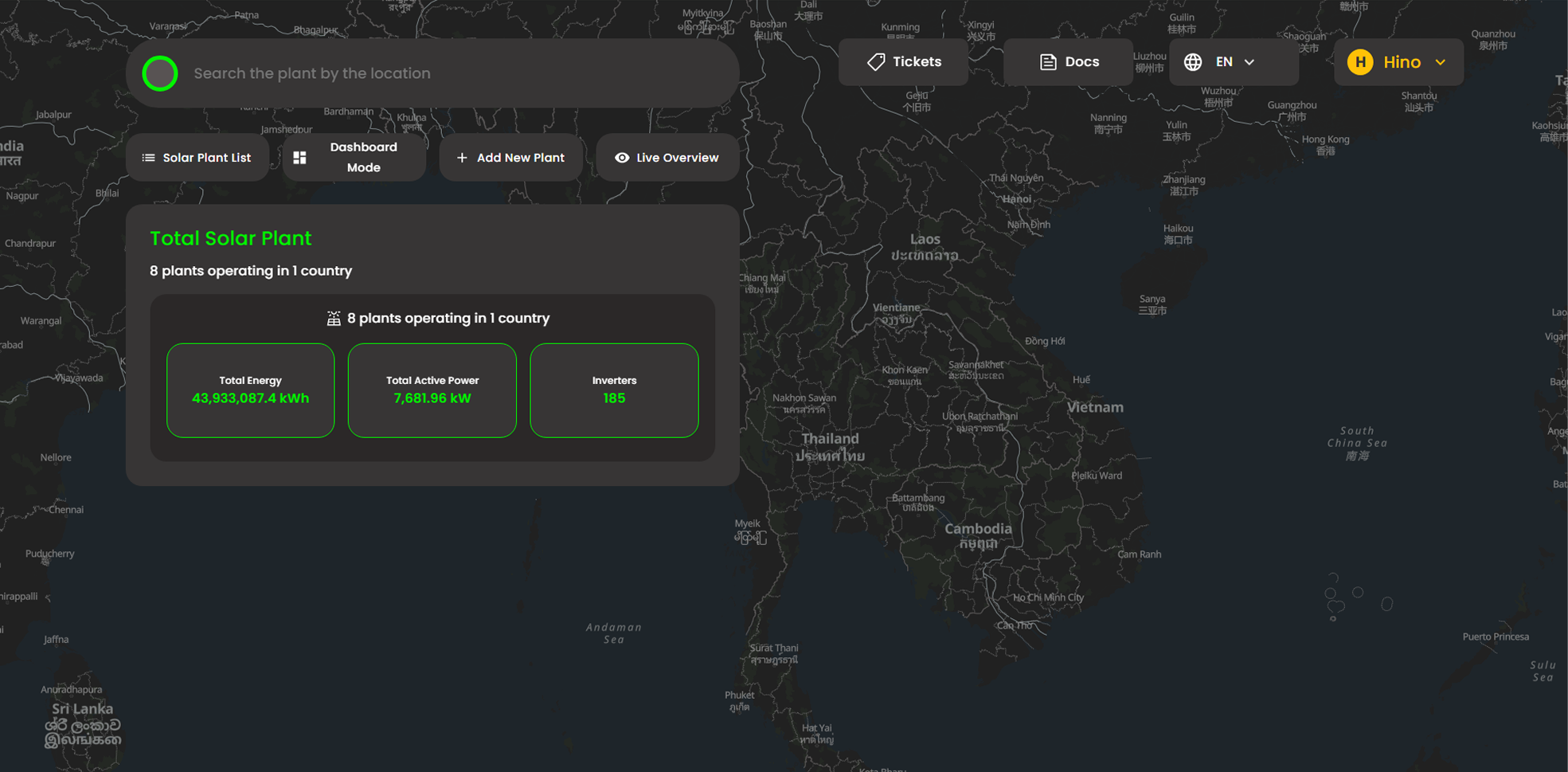The image size is (1568, 772).
Task: Click the Docs document icon
Action: click(1048, 62)
